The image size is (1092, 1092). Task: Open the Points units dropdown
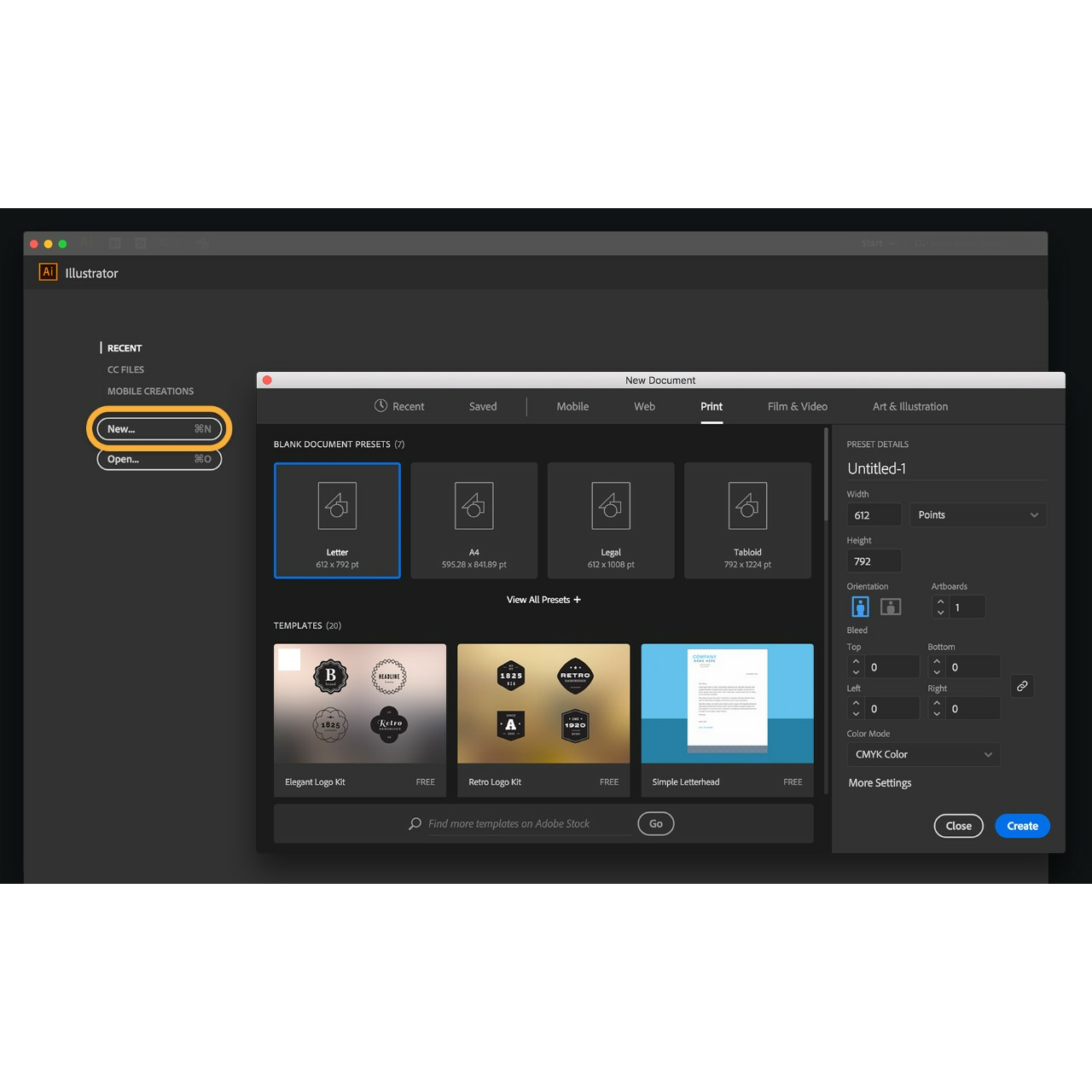coord(978,515)
